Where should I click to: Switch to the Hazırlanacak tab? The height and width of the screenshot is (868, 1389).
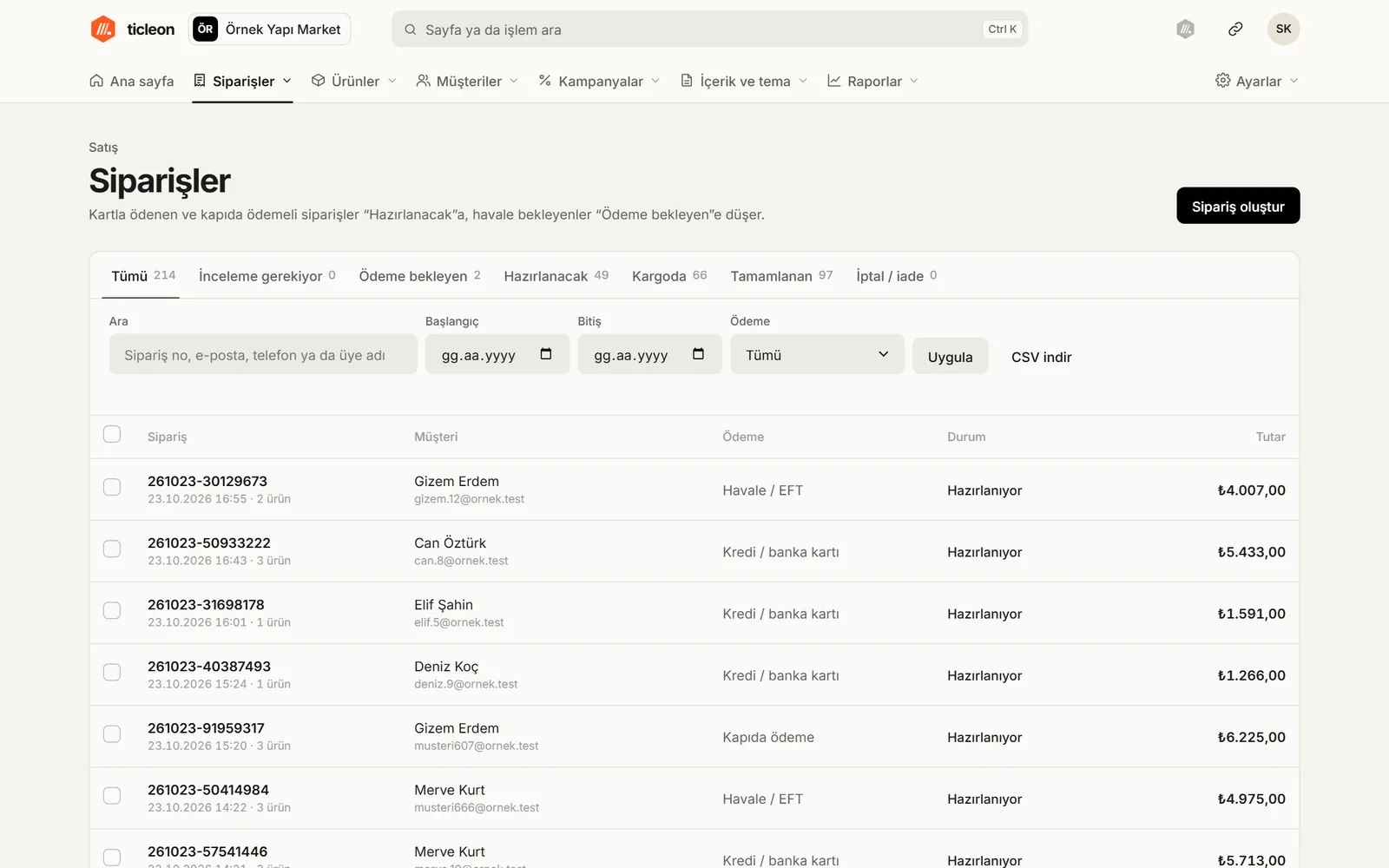[556, 276]
